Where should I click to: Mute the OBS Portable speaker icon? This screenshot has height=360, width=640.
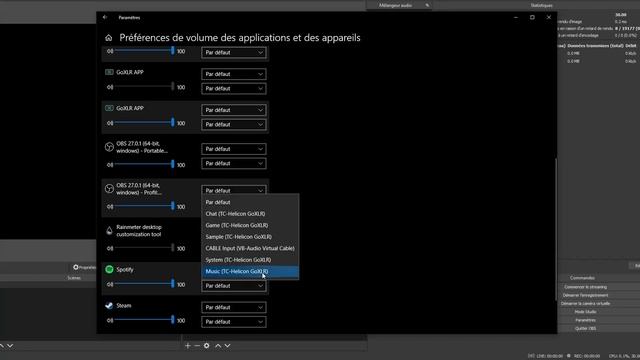point(110,165)
